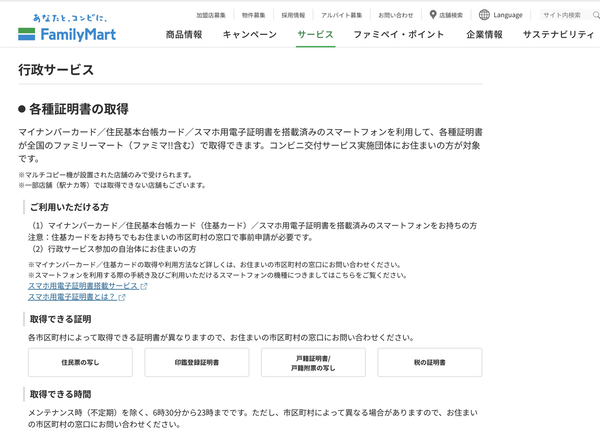This screenshot has width=600, height=442.
Task: Open the ファミペイ・ポイント menu
Action: (x=399, y=34)
